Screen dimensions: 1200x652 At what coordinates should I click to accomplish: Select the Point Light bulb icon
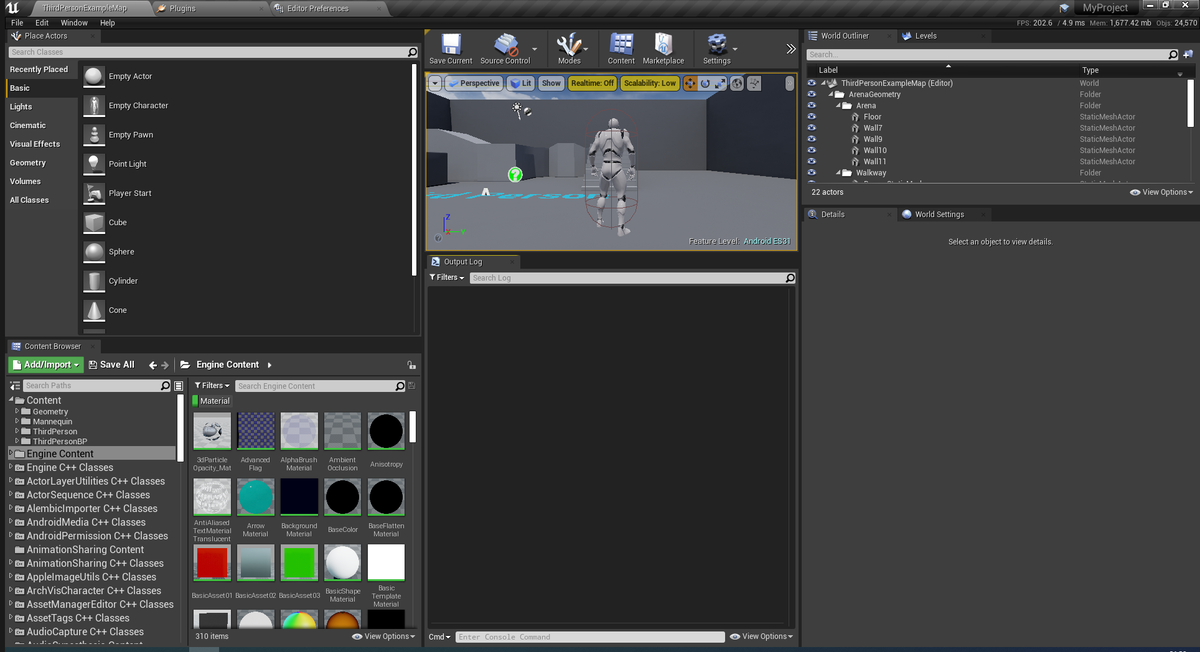[x=94, y=164]
